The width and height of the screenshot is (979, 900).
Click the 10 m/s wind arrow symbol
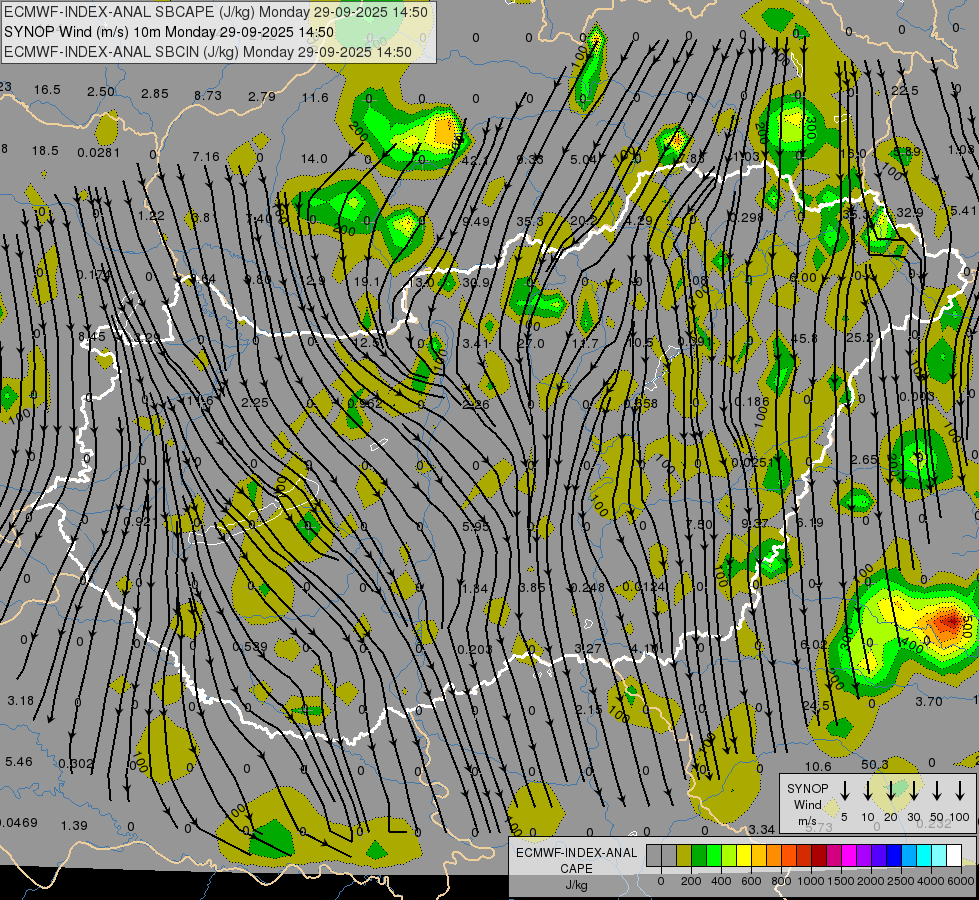click(x=868, y=791)
